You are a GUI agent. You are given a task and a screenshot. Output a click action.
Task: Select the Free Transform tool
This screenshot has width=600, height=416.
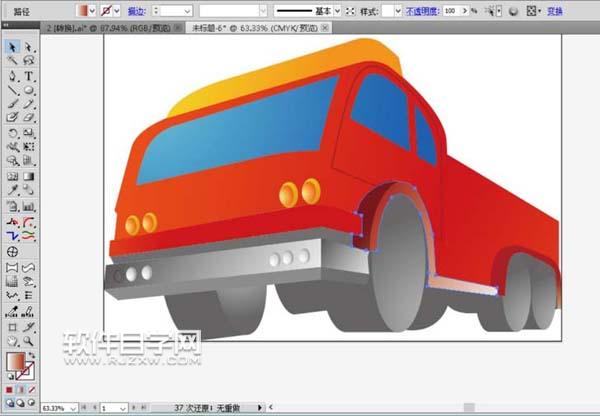pyautogui.click(x=29, y=147)
